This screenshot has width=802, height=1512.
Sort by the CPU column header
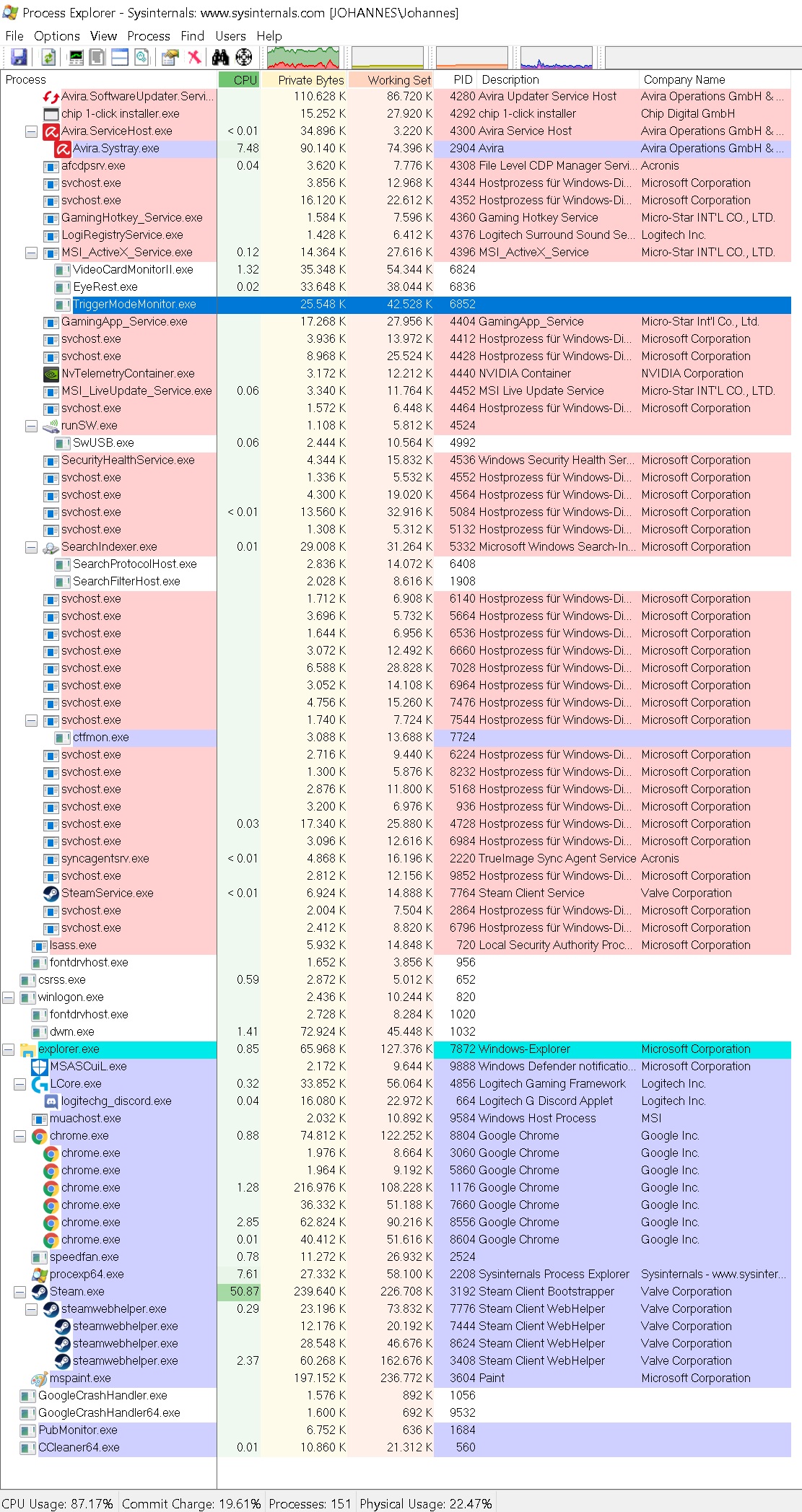coord(239,79)
